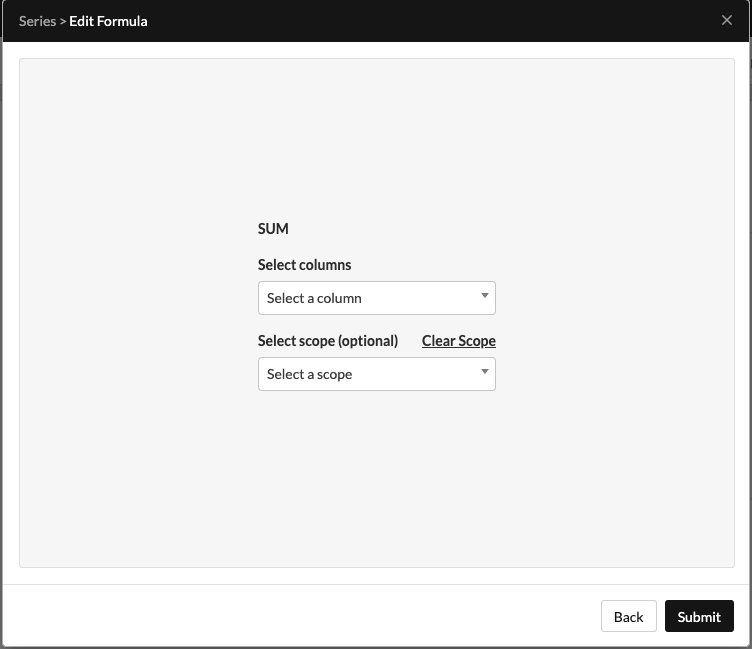Open the Select a scope dropdown
This screenshot has width=752, height=649.
pos(376,374)
